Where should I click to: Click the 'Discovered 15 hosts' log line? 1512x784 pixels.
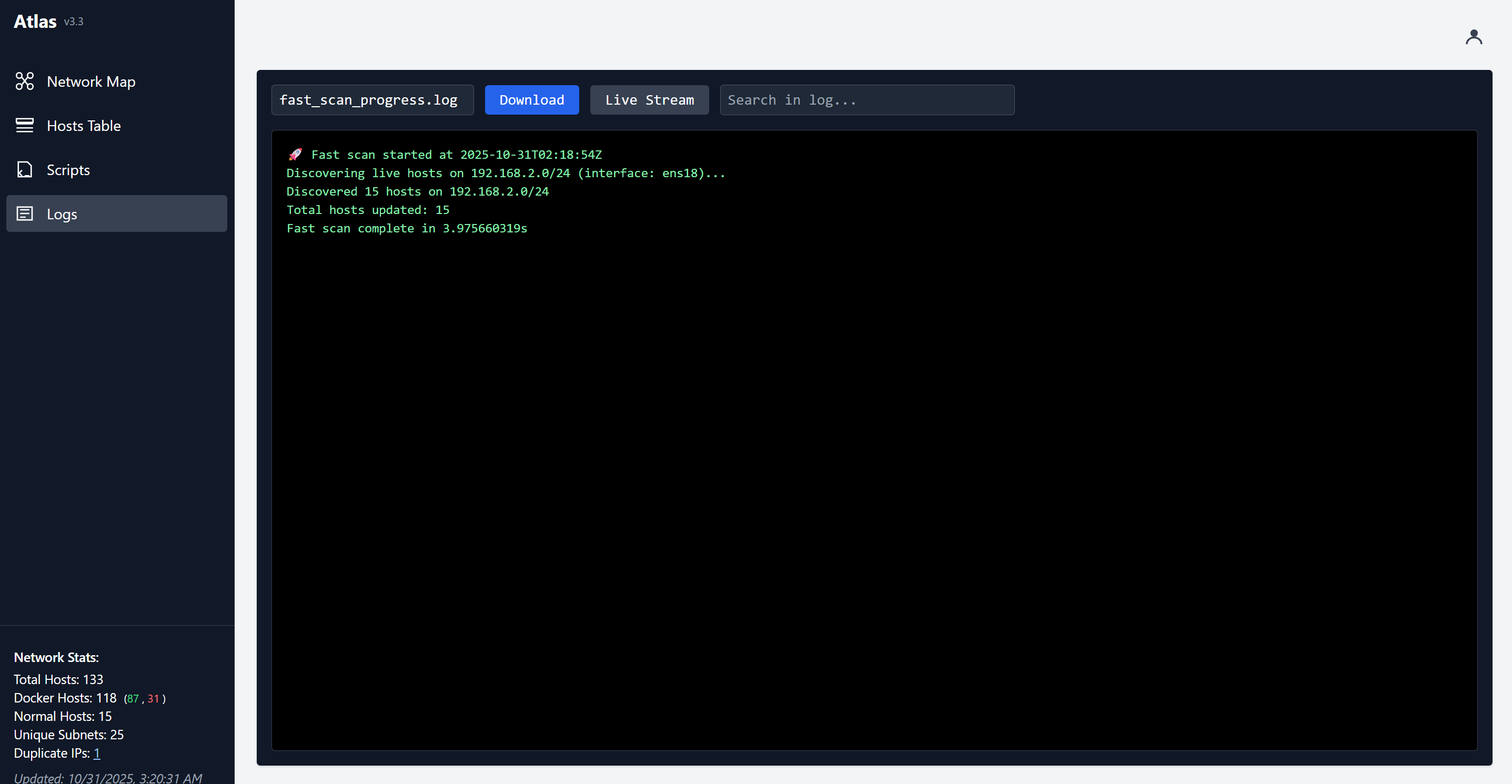pos(417,191)
